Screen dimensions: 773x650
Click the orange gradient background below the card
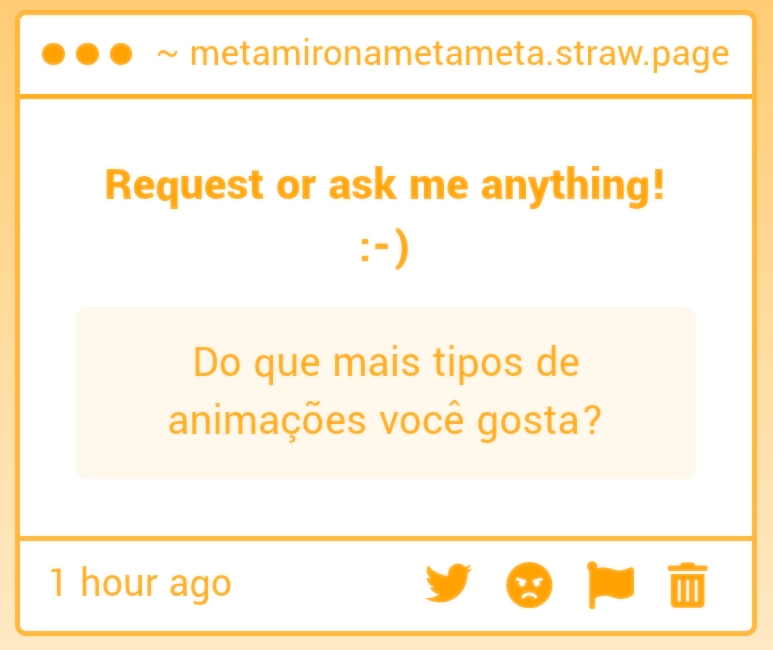click(x=386, y=642)
